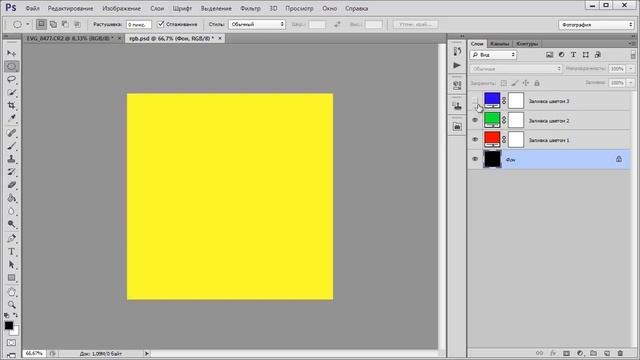Screen dimensions: 640x360
Task: Open the Файл menu
Action: [x=32, y=8]
